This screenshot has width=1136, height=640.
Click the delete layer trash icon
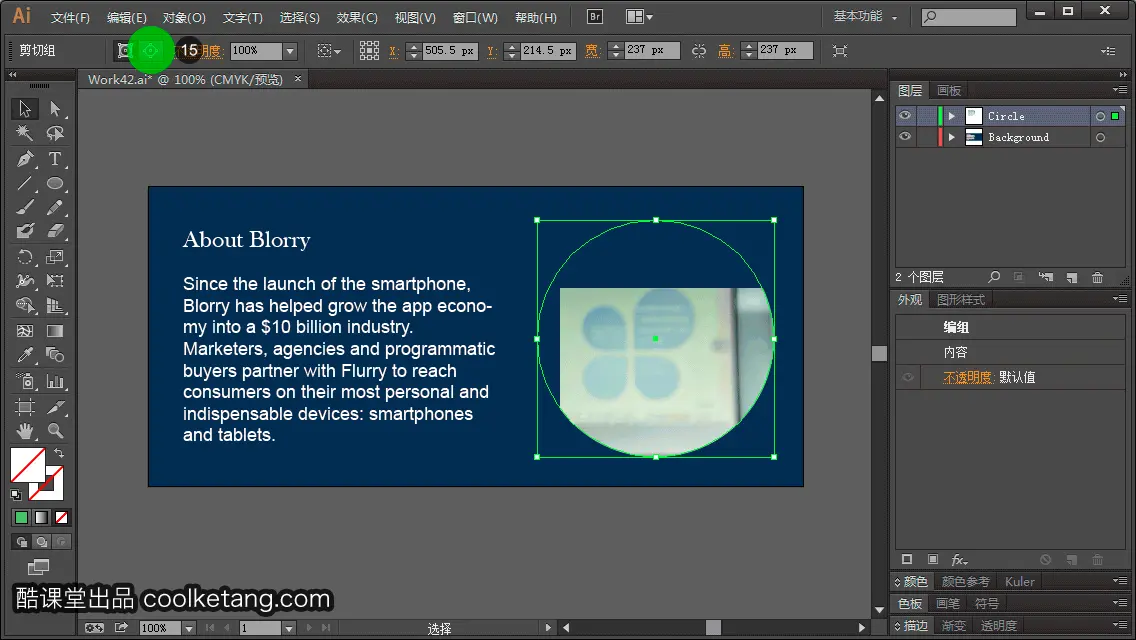click(x=1098, y=278)
